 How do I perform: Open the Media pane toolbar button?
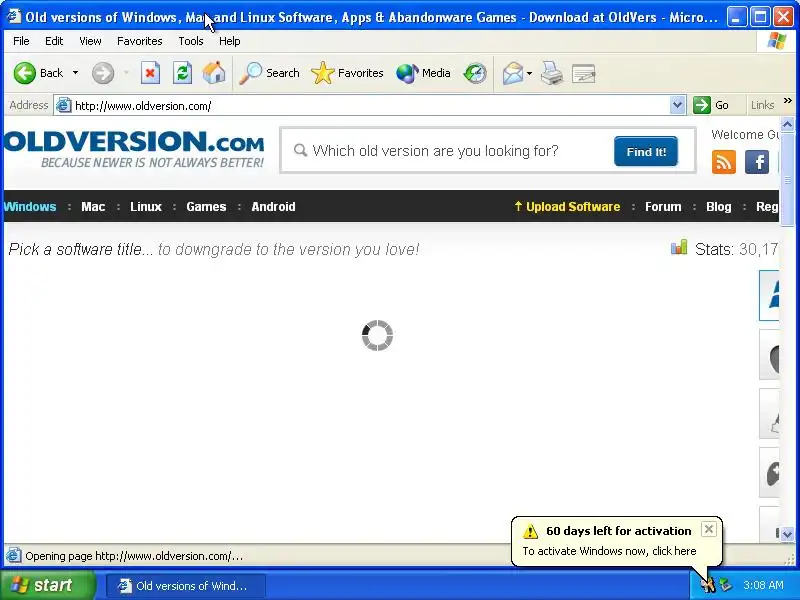[423, 73]
